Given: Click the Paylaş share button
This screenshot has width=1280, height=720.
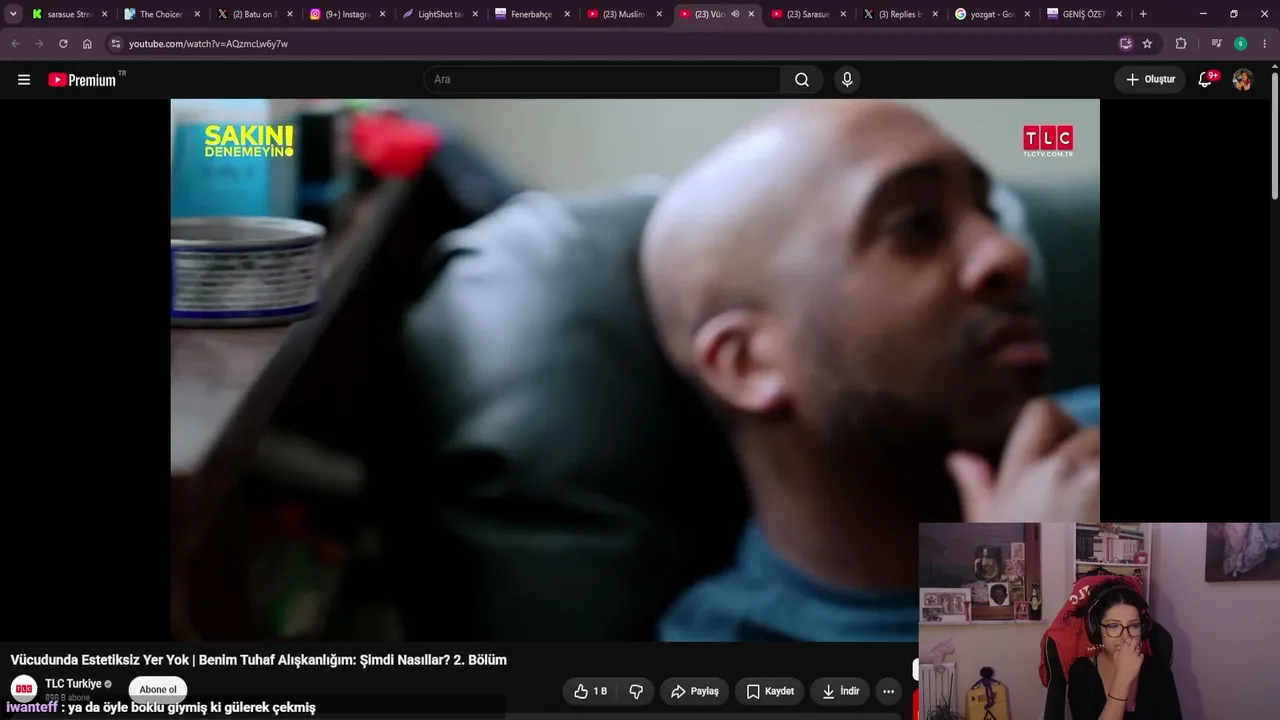Looking at the screenshot, I should click(x=695, y=691).
